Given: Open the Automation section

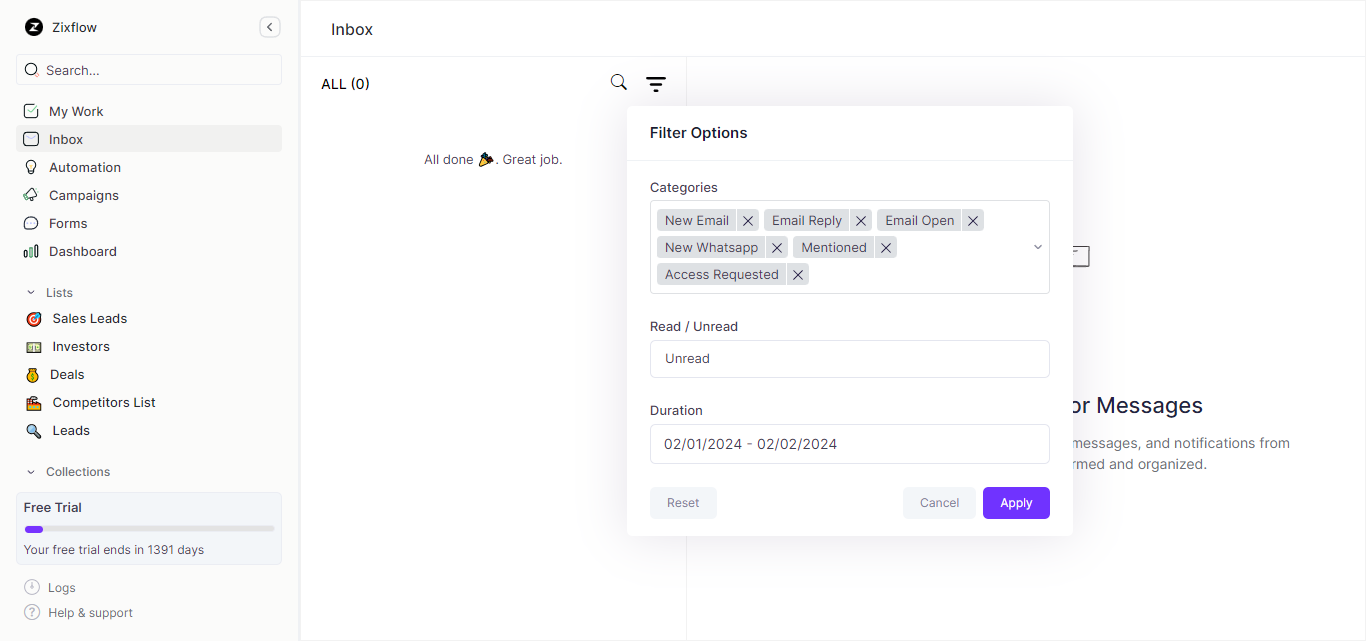Looking at the screenshot, I should [x=84, y=167].
